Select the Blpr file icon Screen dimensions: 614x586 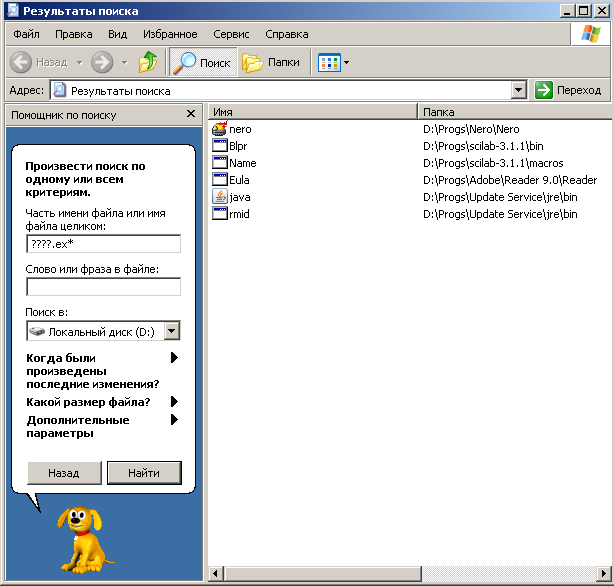[220, 146]
